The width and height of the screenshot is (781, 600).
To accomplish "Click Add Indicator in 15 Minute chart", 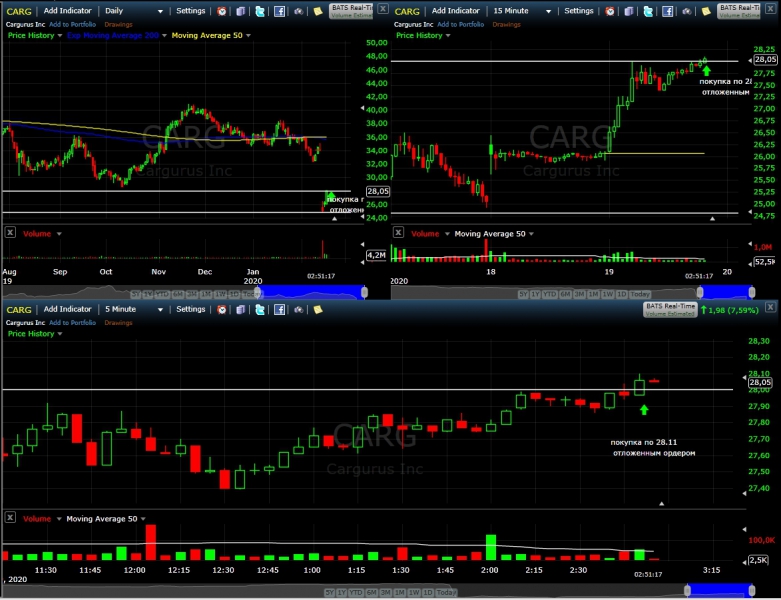I will pos(455,11).
